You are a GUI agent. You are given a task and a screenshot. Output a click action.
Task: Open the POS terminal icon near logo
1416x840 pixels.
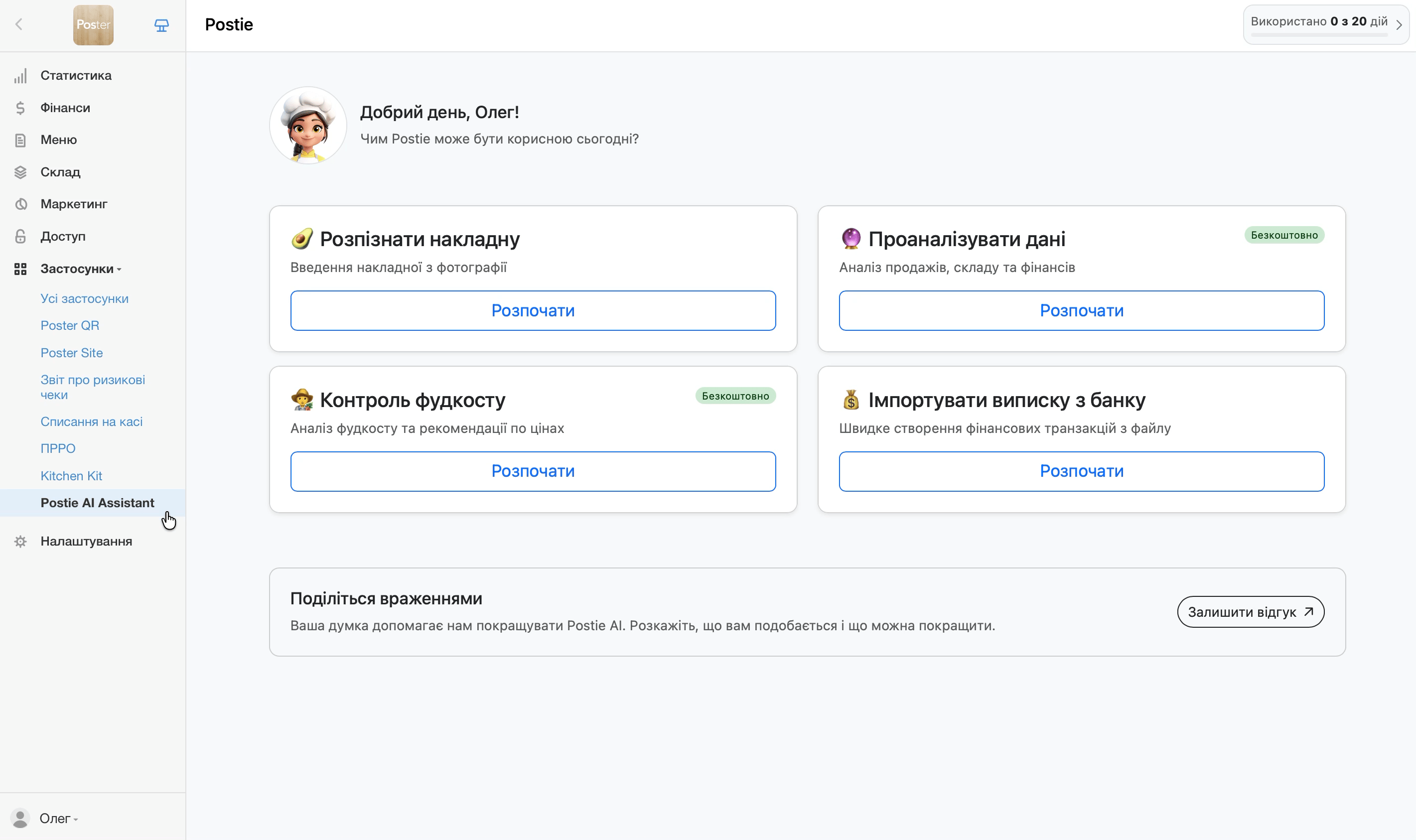coord(161,25)
